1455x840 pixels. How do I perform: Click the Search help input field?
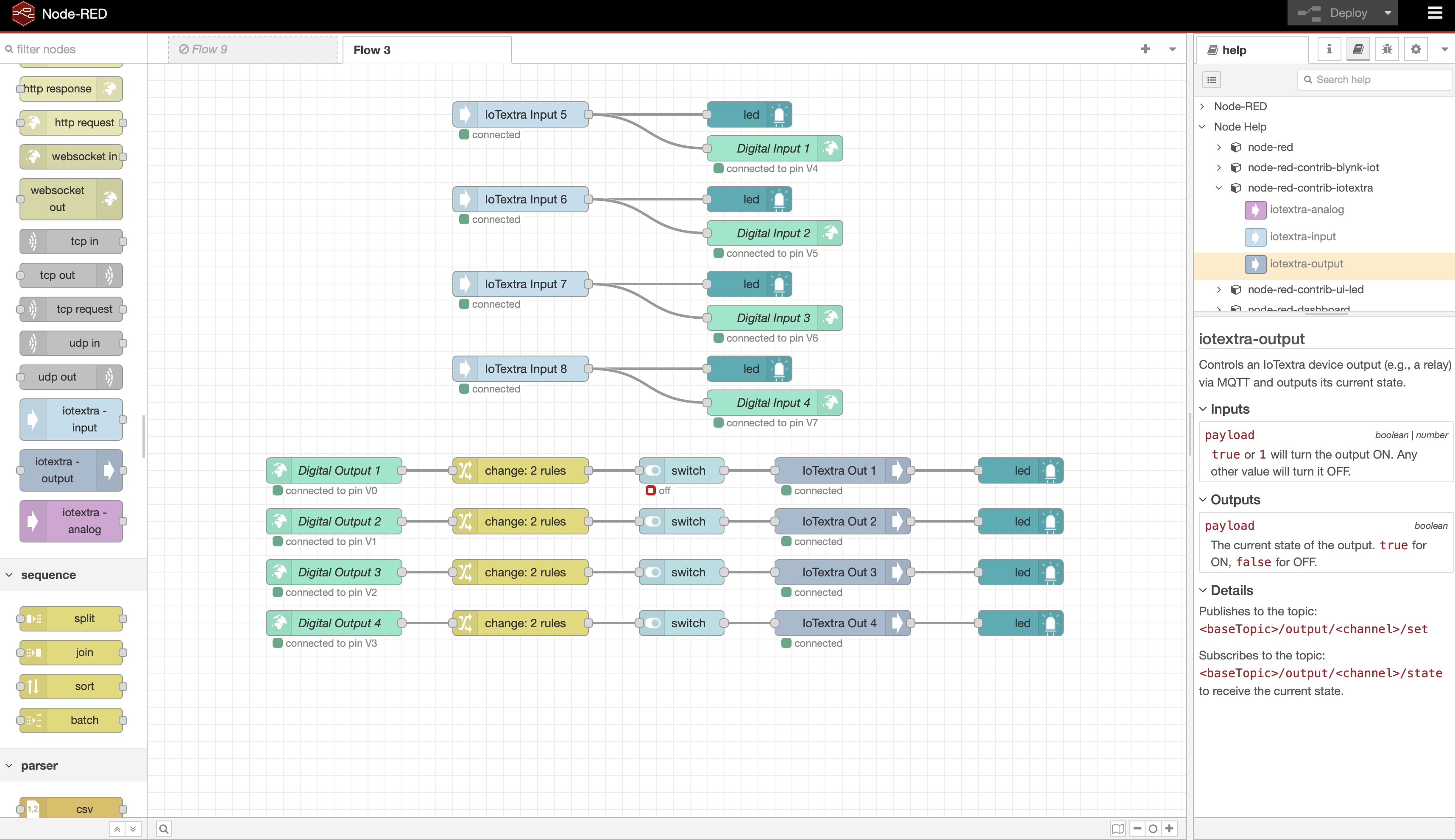click(x=1375, y=80)
